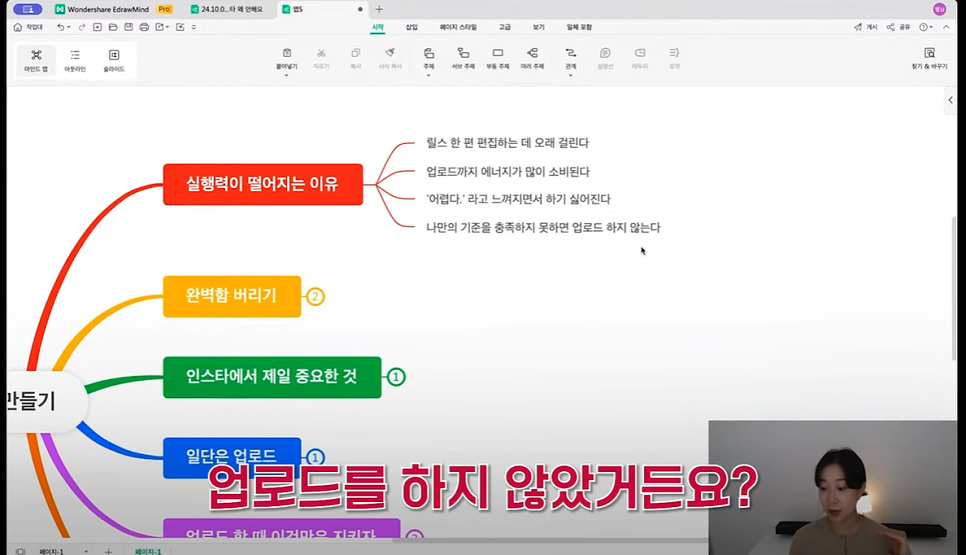Open the Undo history dropdown arrow
The image size is (966, 555).
[68, 27]
